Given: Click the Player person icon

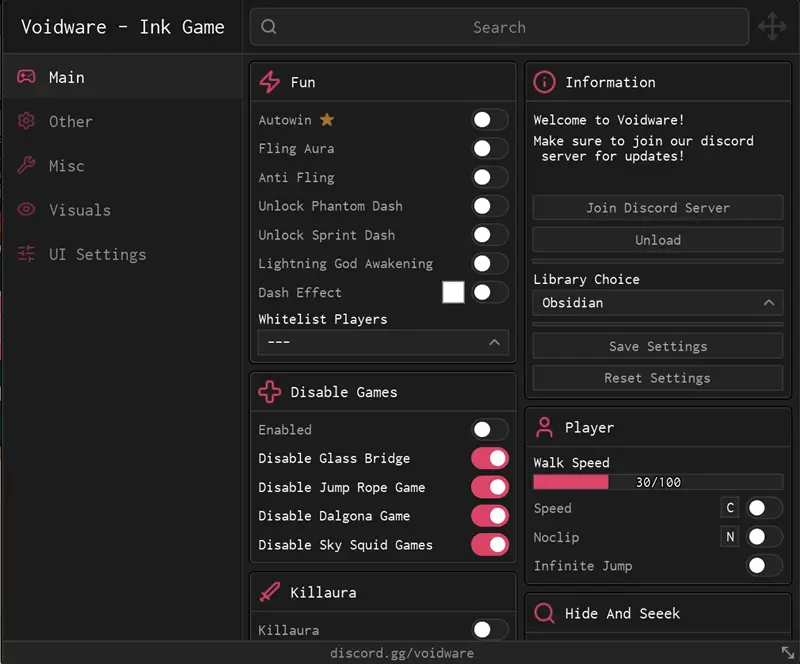Looking at the screenshot, I should [544, 427].
